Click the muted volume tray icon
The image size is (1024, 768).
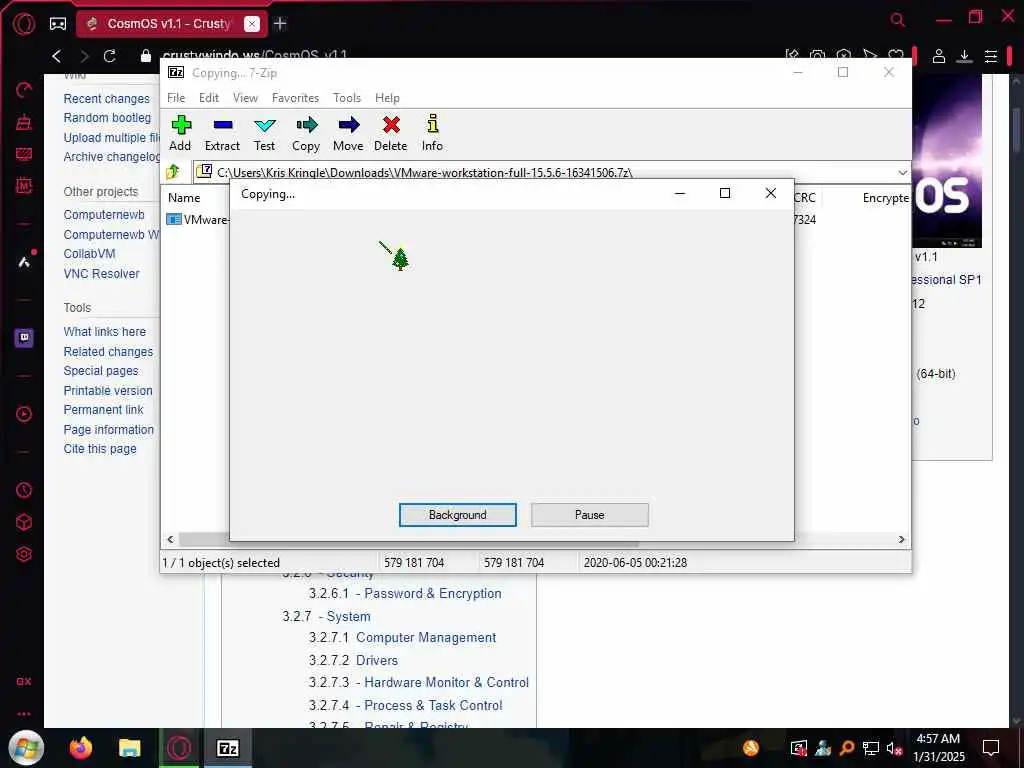coord(894,749)
